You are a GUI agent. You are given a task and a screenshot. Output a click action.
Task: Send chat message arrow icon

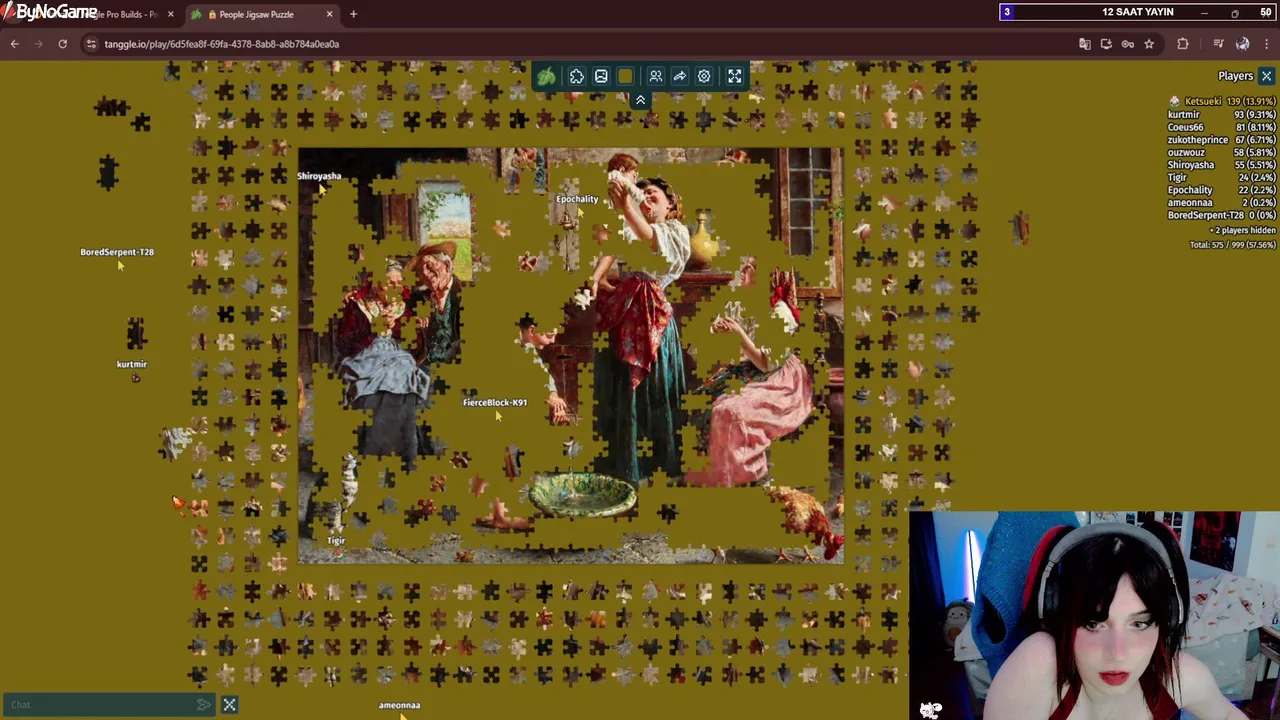pyautogui.click(x=204, y=705)
